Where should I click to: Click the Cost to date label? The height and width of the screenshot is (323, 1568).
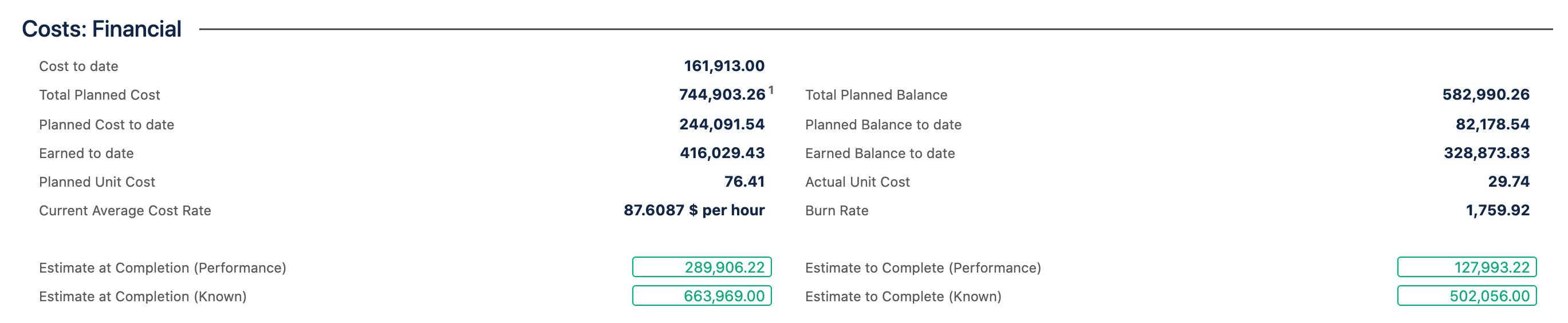coord(78,66)
